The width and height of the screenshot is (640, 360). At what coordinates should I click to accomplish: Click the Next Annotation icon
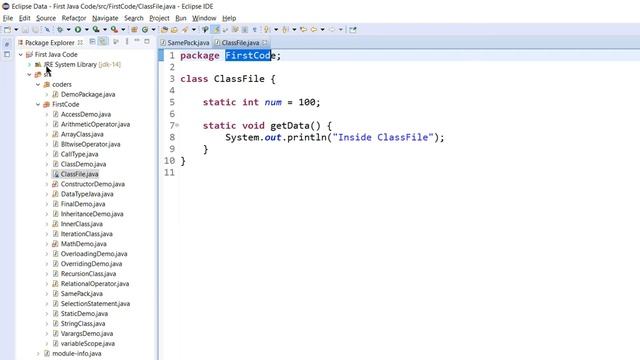click(x=267, y=29)
